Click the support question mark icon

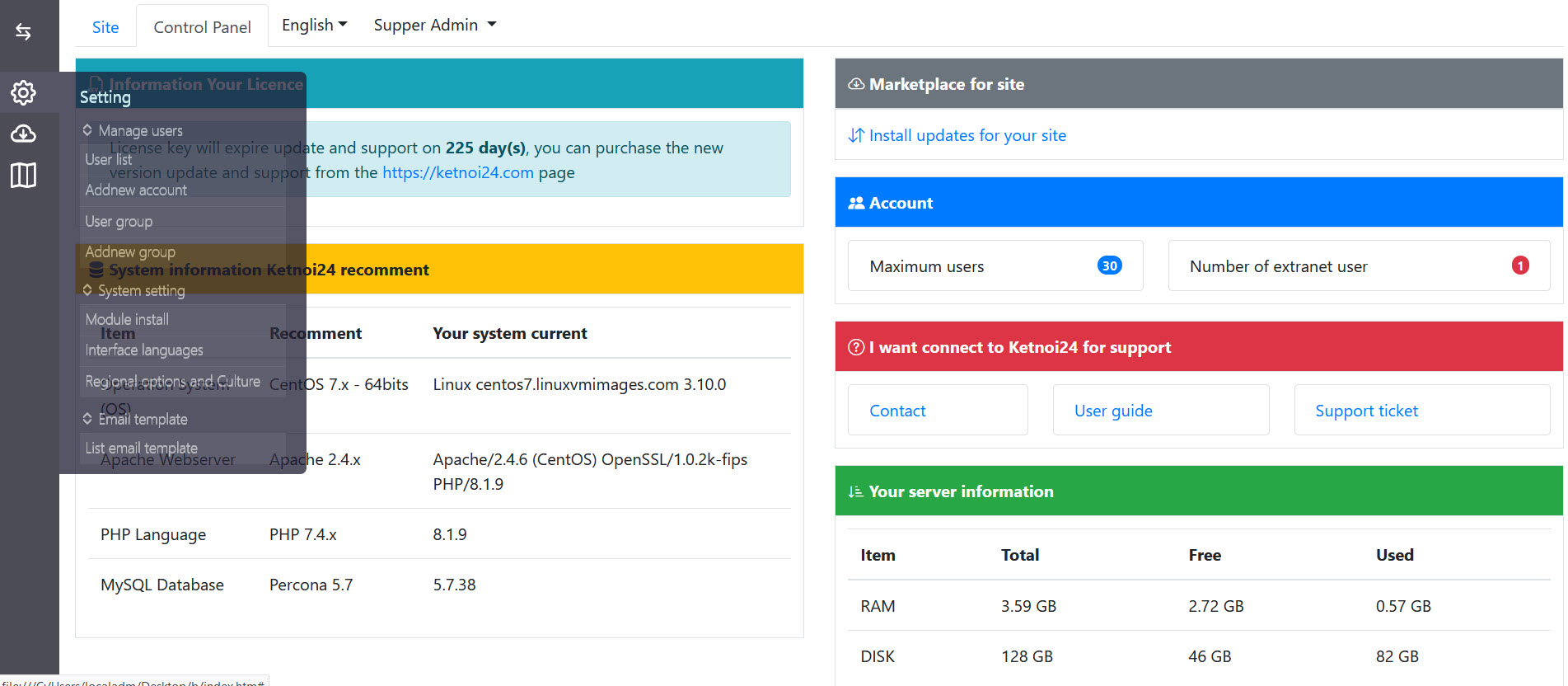856,347
